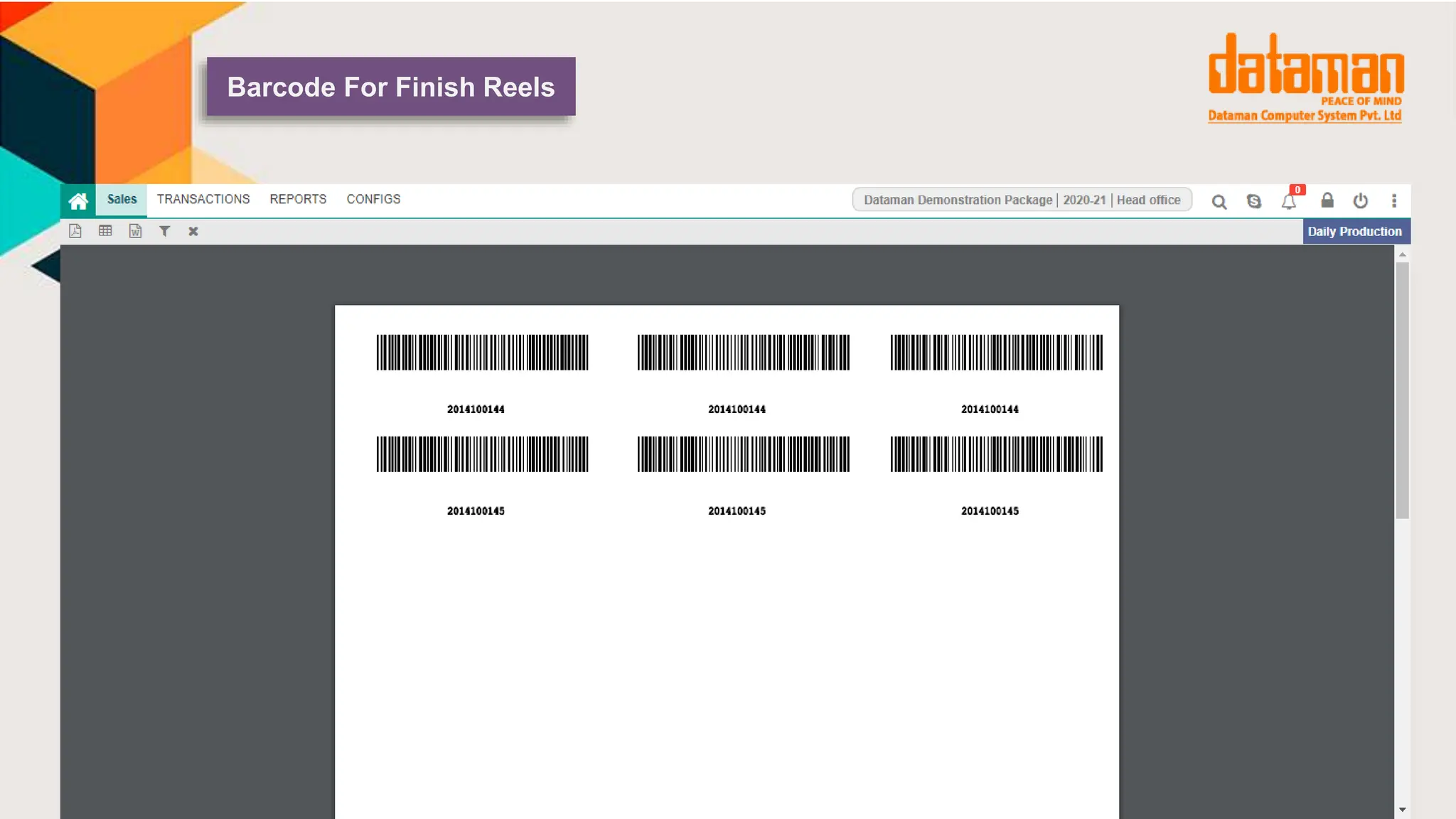Go to the Home icon
Screen dimensions: 1456x819
pyautogui.click(x=78, y=201)
